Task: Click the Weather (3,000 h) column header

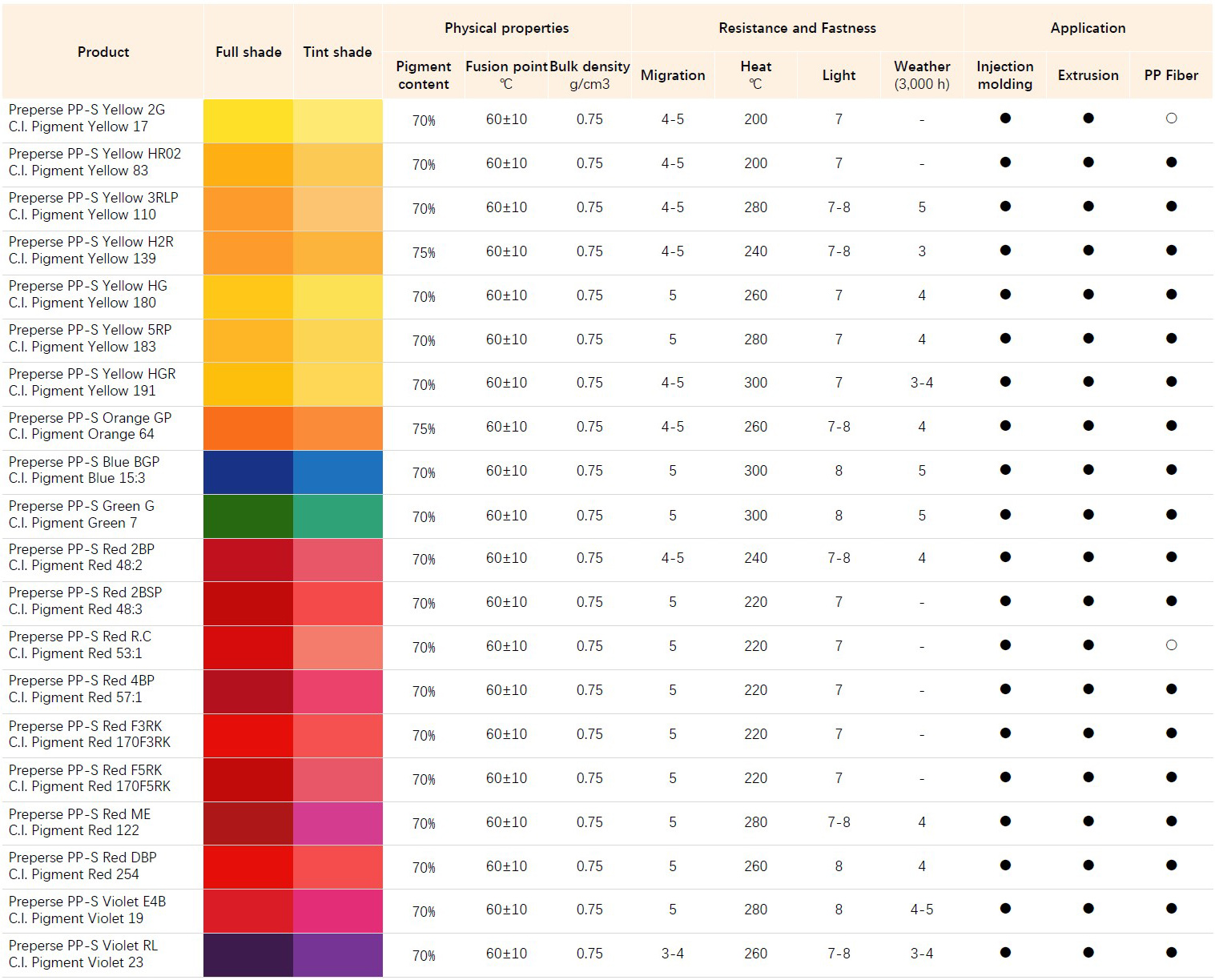Action: tap(922, 75)
